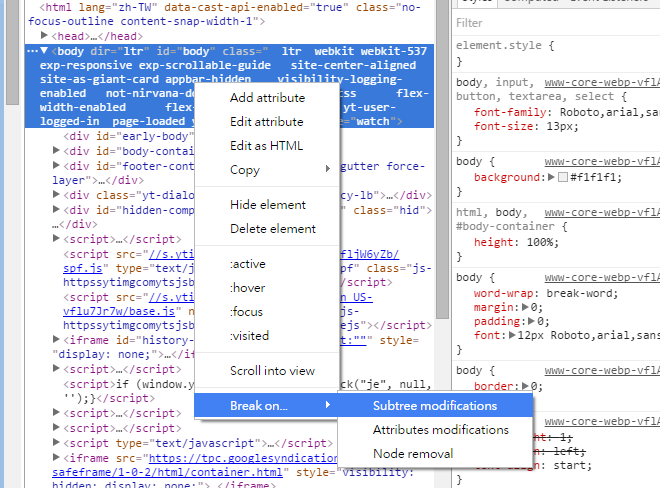Select Delete element menu option
Viewport: 660px width, 488px height.
click(273, 229)
